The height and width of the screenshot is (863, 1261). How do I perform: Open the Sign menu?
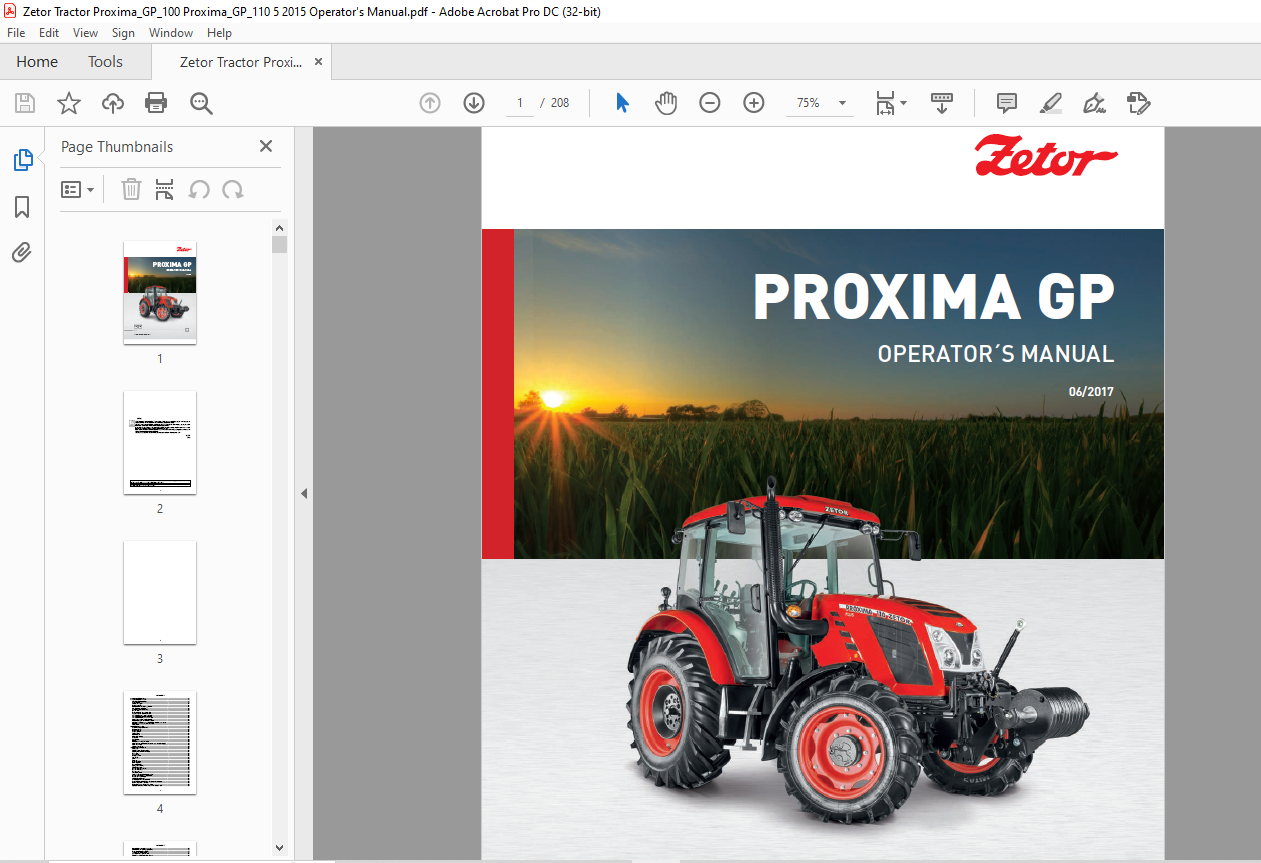click(123, 33)
